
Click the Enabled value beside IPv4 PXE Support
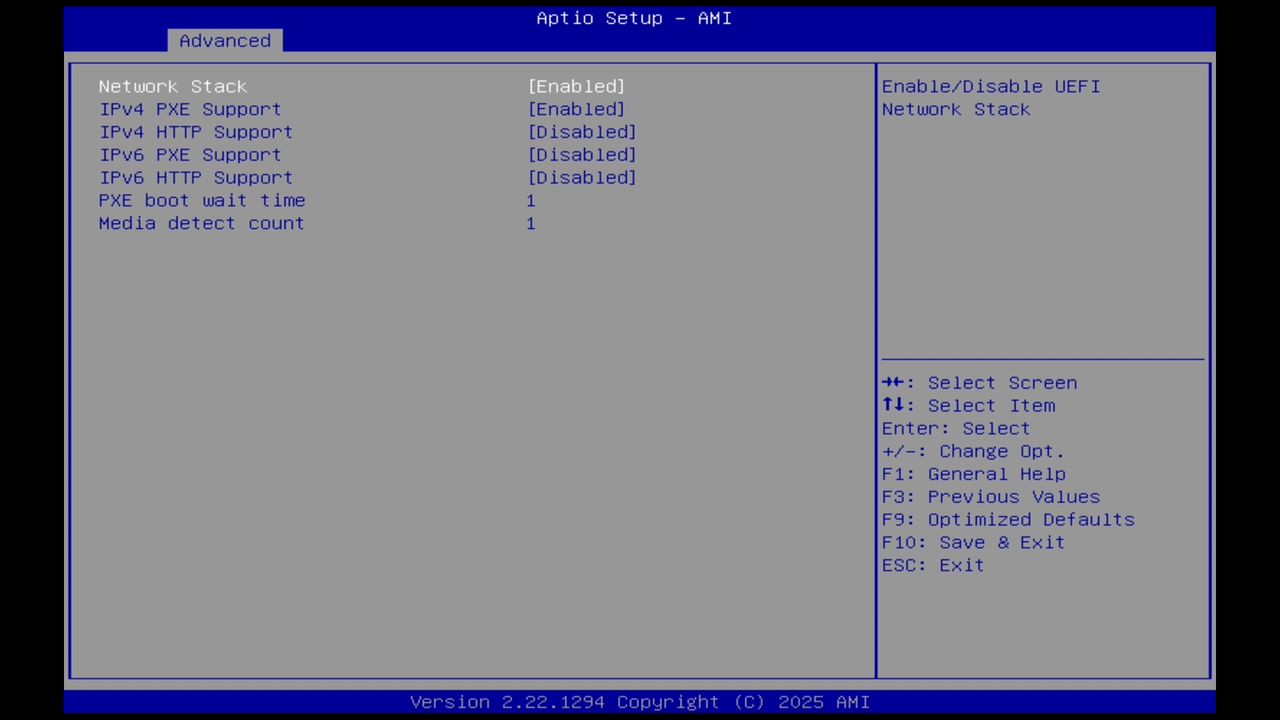coord(576,109)
